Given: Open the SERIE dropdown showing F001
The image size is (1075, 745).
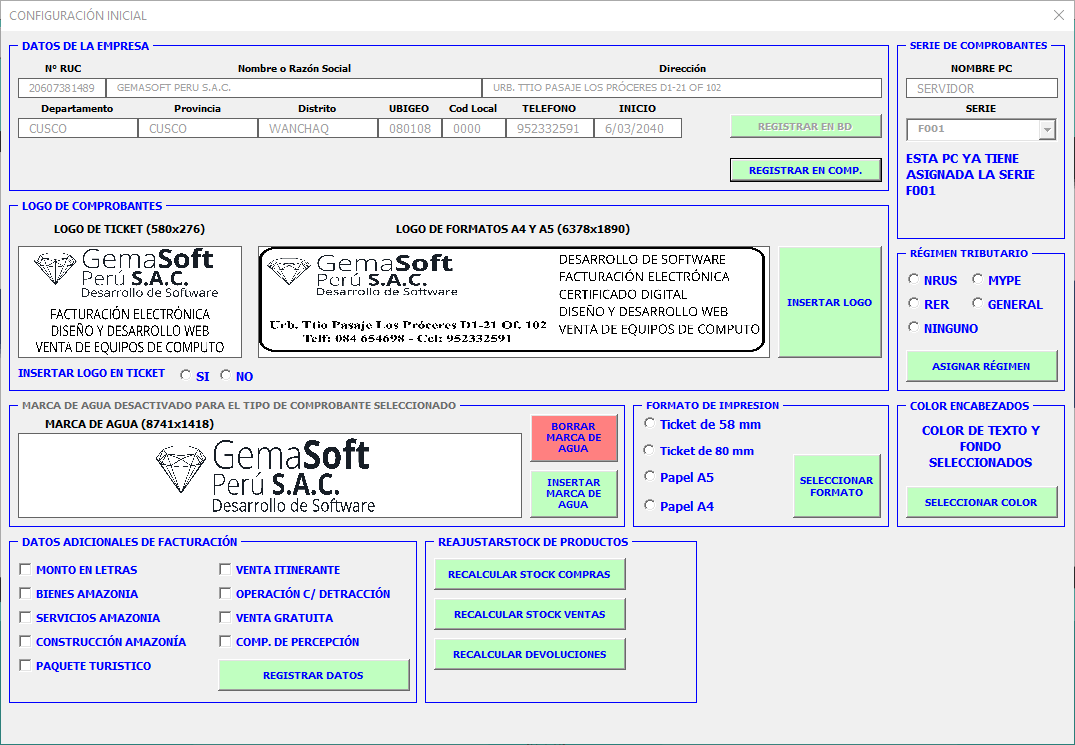Looking at the screenshot, I should tap(1047, 130).
